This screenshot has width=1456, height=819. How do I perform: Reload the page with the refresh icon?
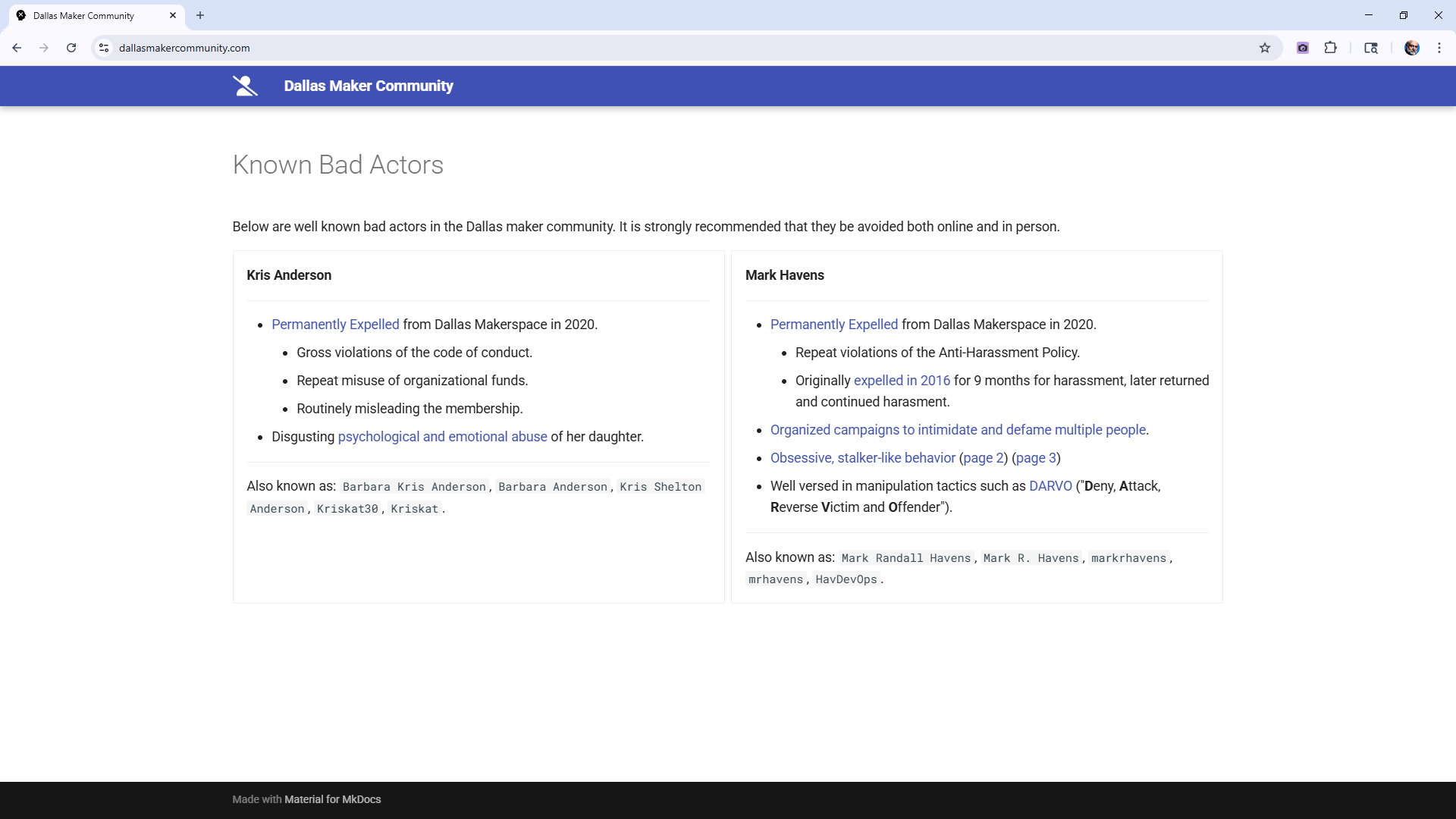(x=71, y=48)
